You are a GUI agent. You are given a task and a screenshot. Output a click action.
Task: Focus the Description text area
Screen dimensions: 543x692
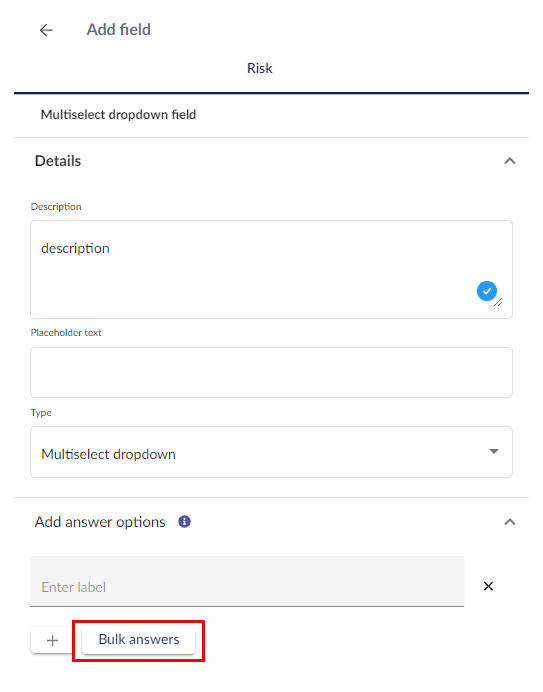click(271, 269)
